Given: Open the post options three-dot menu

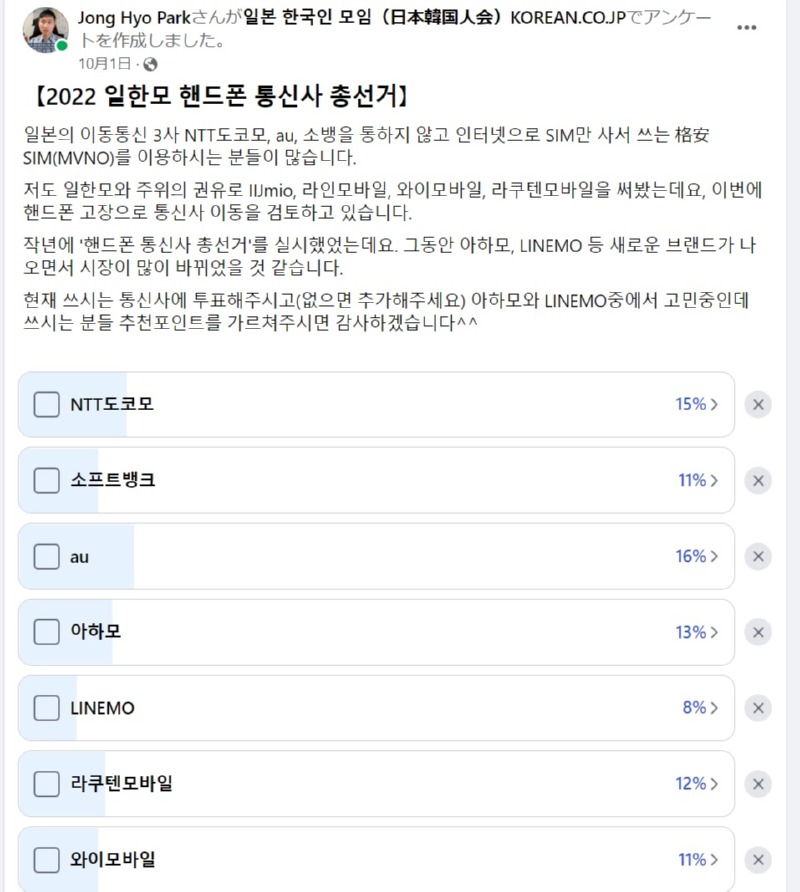Looking at the screenshot, I should click(747, 27).
